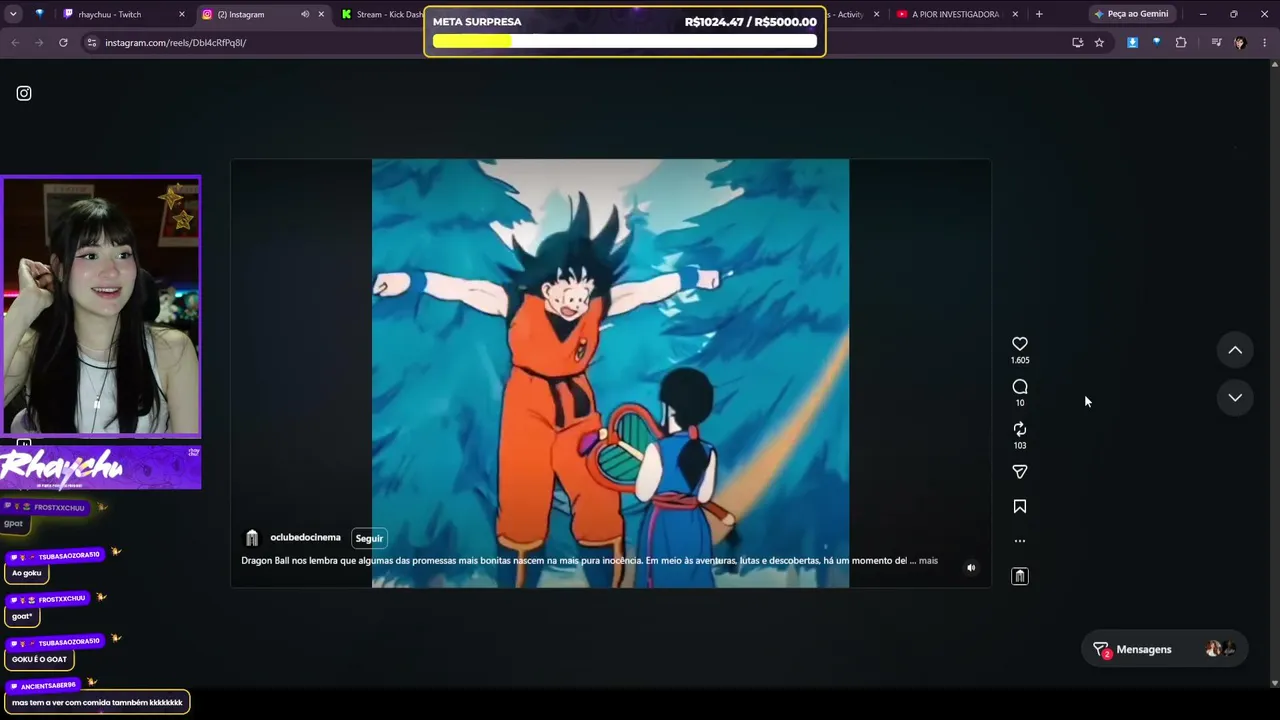
Task: Open the install app icon in address bar
Action: (1077, 42)
